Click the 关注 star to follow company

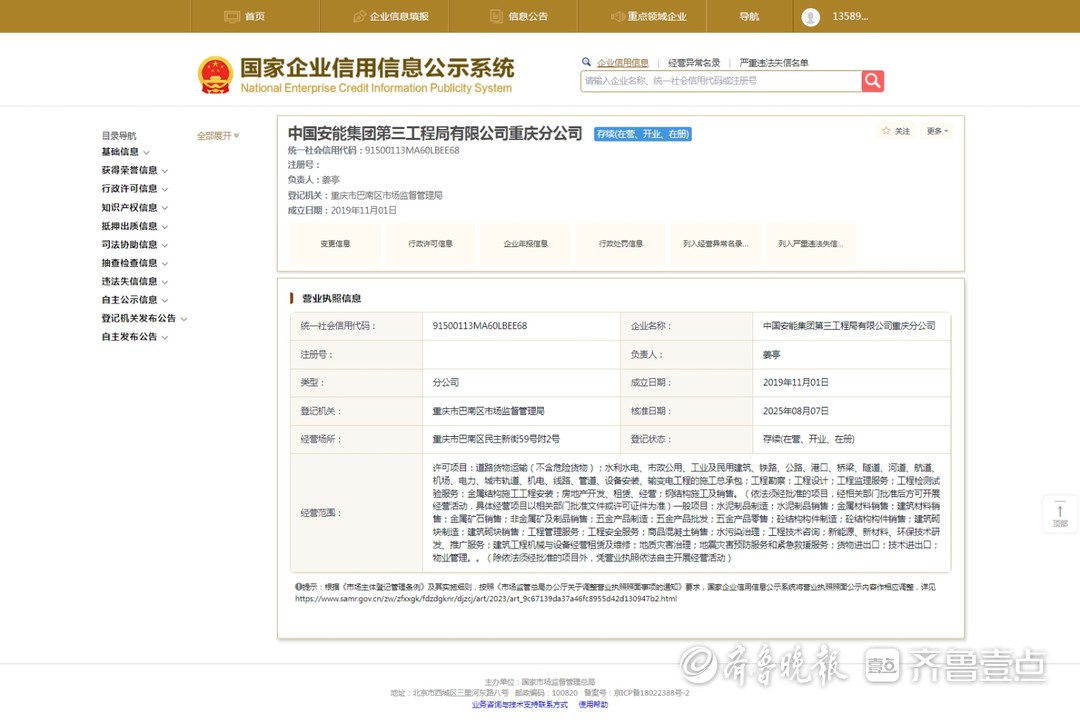pos(895,131)
